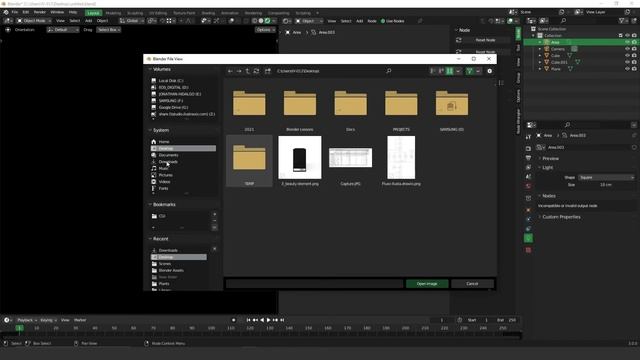Switch to the Layout workspace tab

coord(93,13)
